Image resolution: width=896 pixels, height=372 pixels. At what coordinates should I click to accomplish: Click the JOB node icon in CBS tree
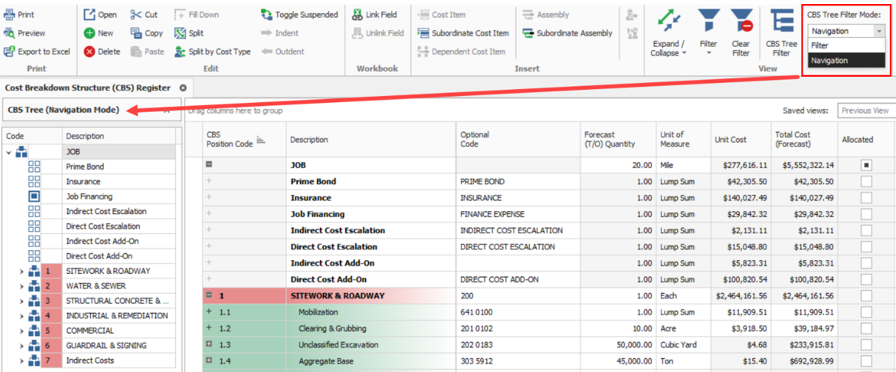21,151
